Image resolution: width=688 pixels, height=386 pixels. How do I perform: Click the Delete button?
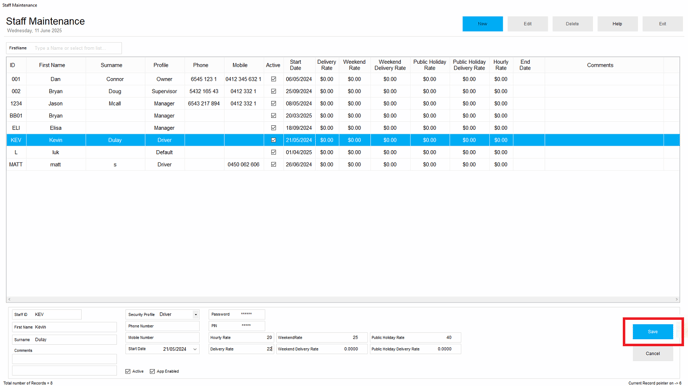(572, 24)
